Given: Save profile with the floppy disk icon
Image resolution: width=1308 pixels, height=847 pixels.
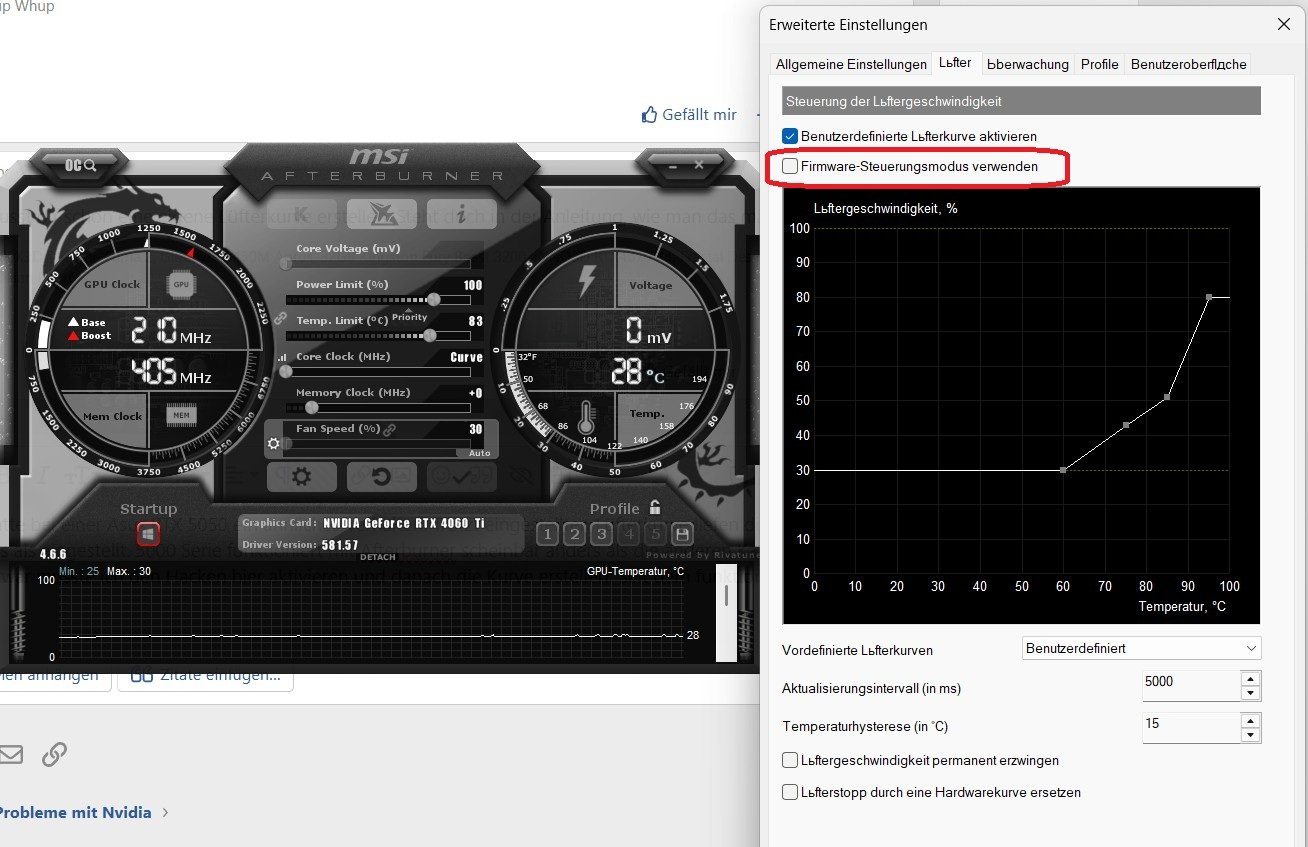Looking at the screenshot, I should pyautogui.click(x=682, y=534).
